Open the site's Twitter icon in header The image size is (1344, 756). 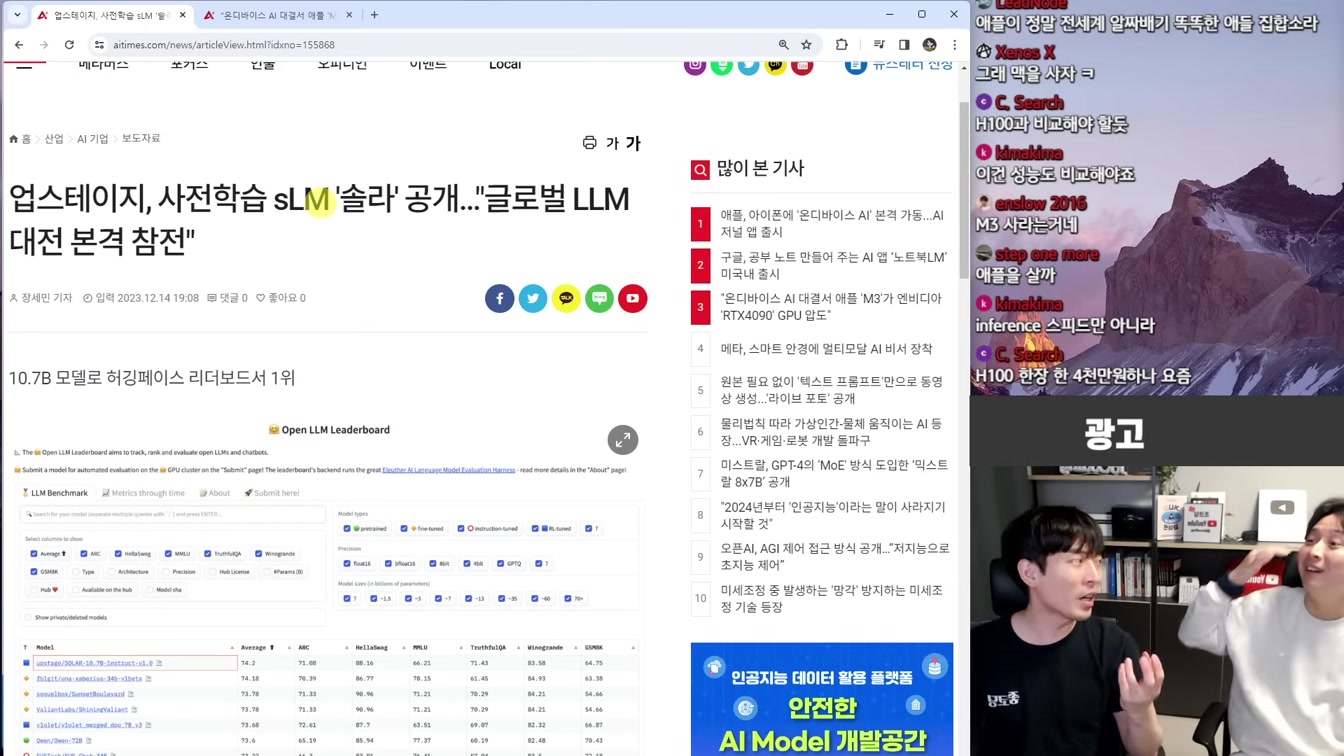click(748, 66)
